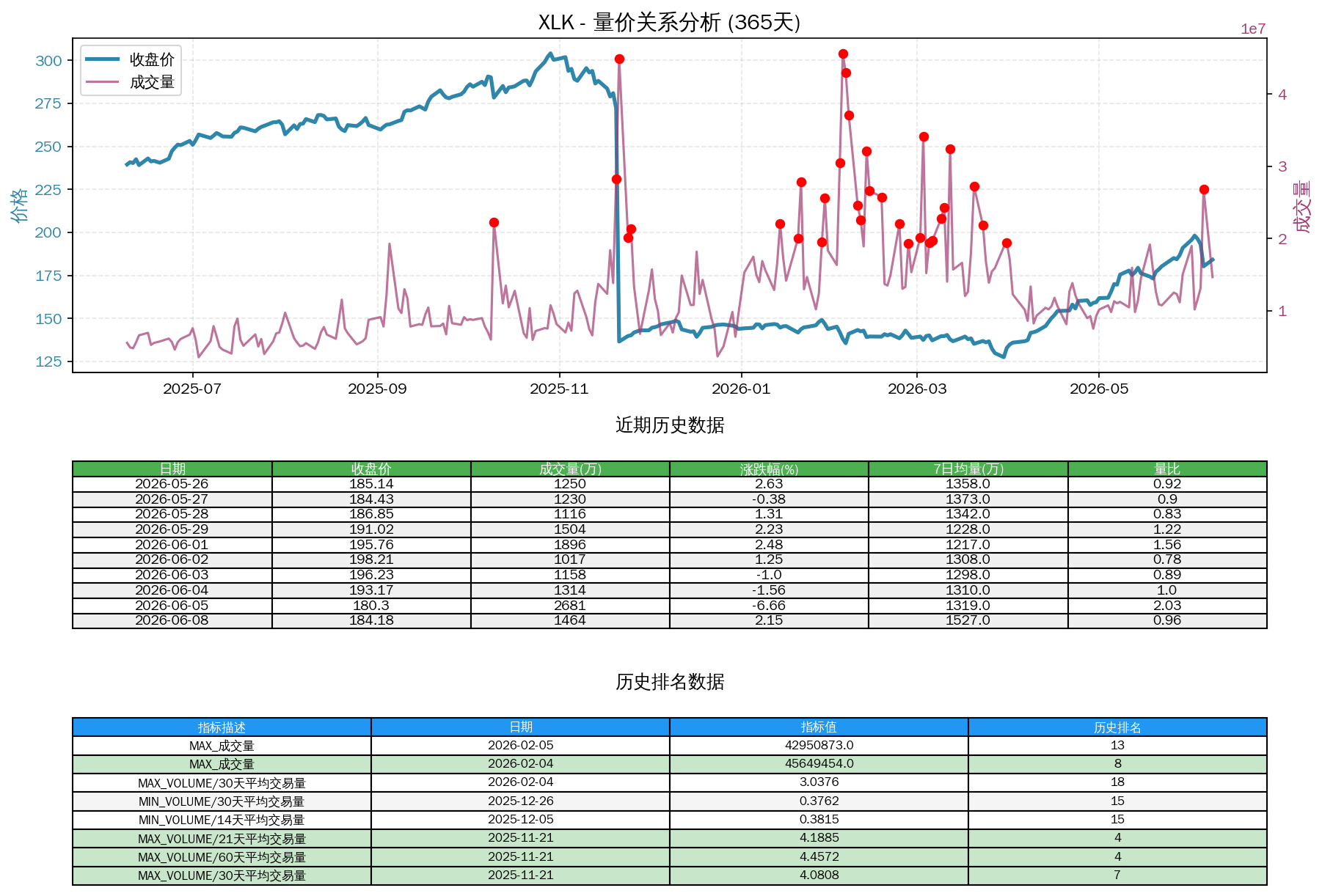Click the 2026-01 x-axis tick label

coord(741,389)
